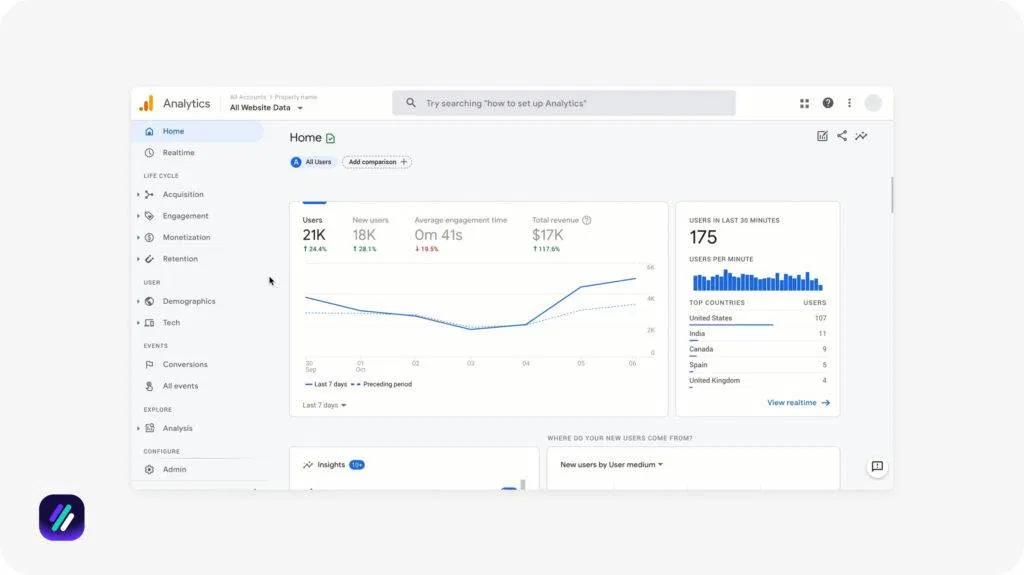
Task: Click the users per minute bar chart
Action: [x=758, y=280]
